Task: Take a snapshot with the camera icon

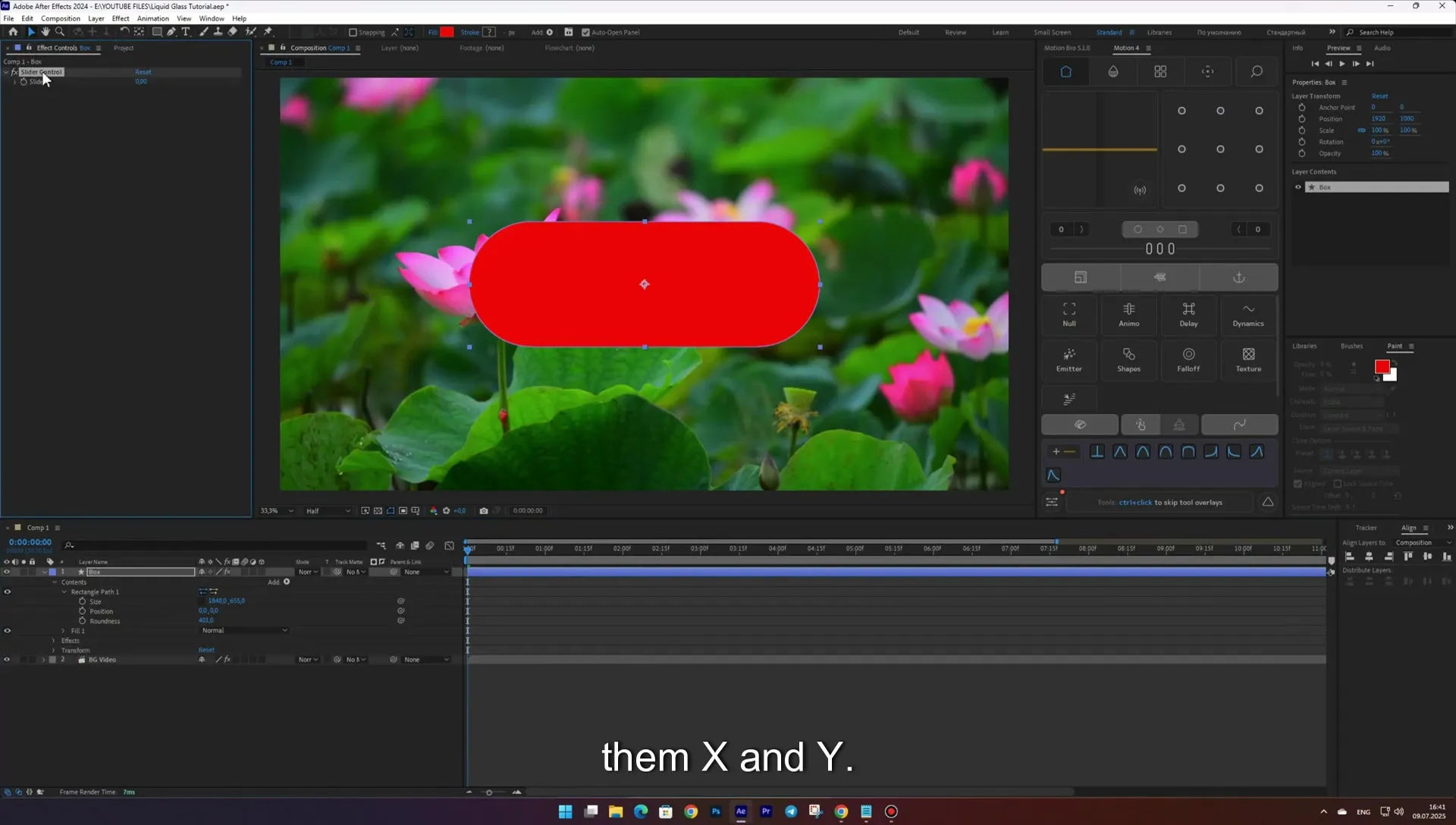Action: (484, 511)
